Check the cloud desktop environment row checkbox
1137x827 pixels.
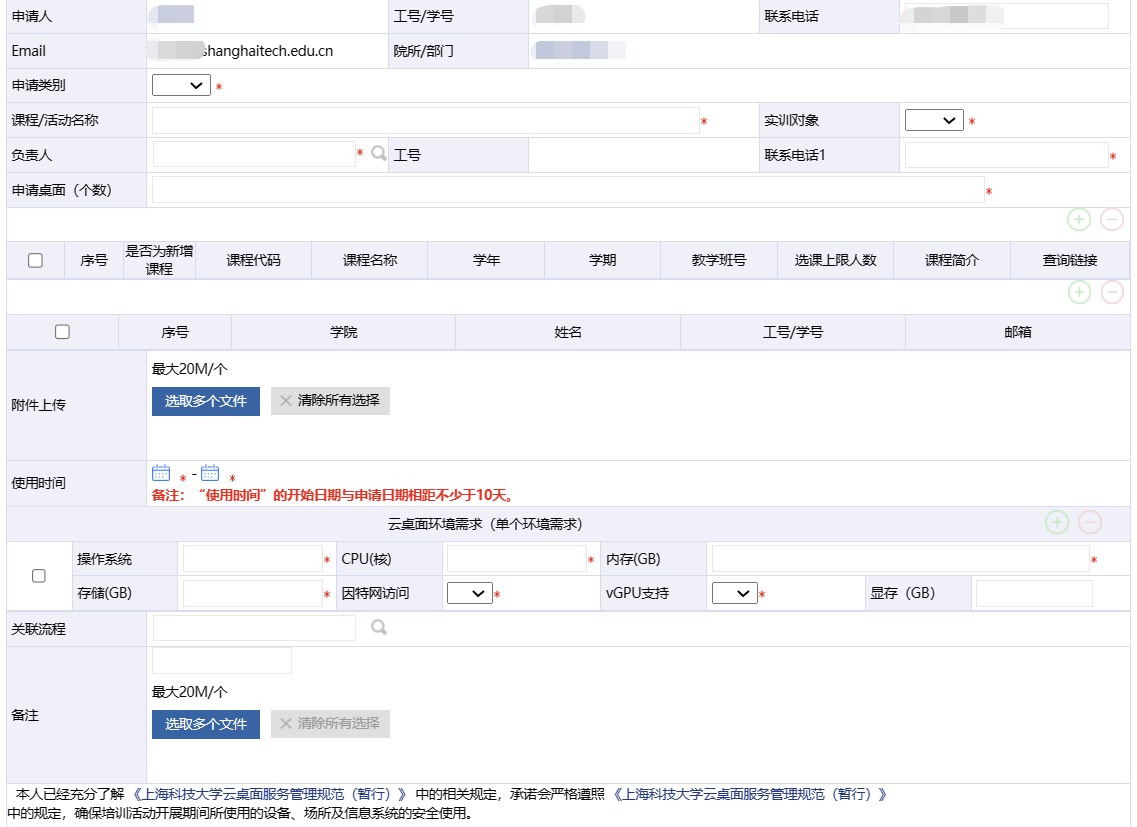point(39,576)
